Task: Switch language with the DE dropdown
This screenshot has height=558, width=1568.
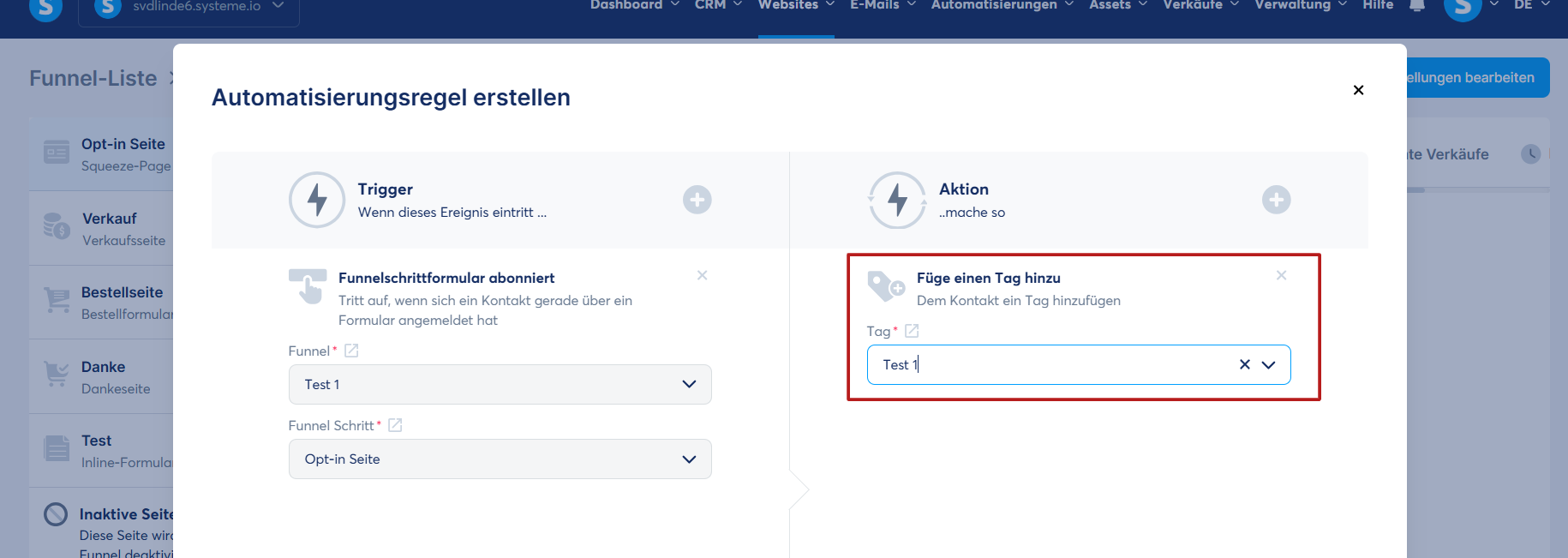Action: click(1532, 5)
